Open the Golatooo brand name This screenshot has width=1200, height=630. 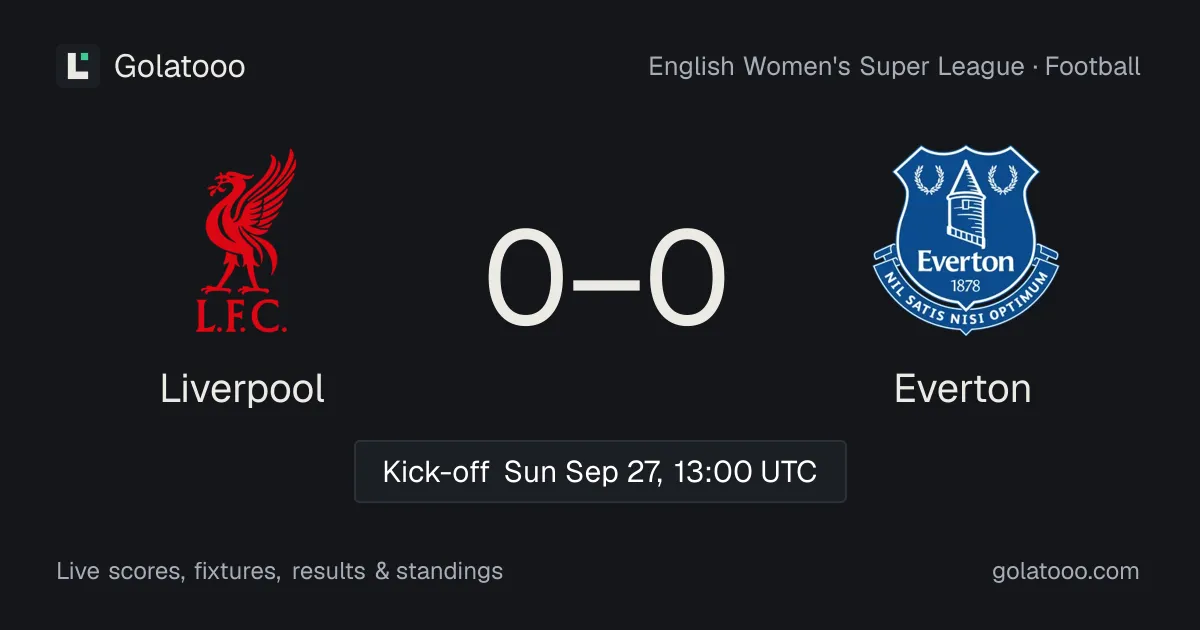coord(180,66)
